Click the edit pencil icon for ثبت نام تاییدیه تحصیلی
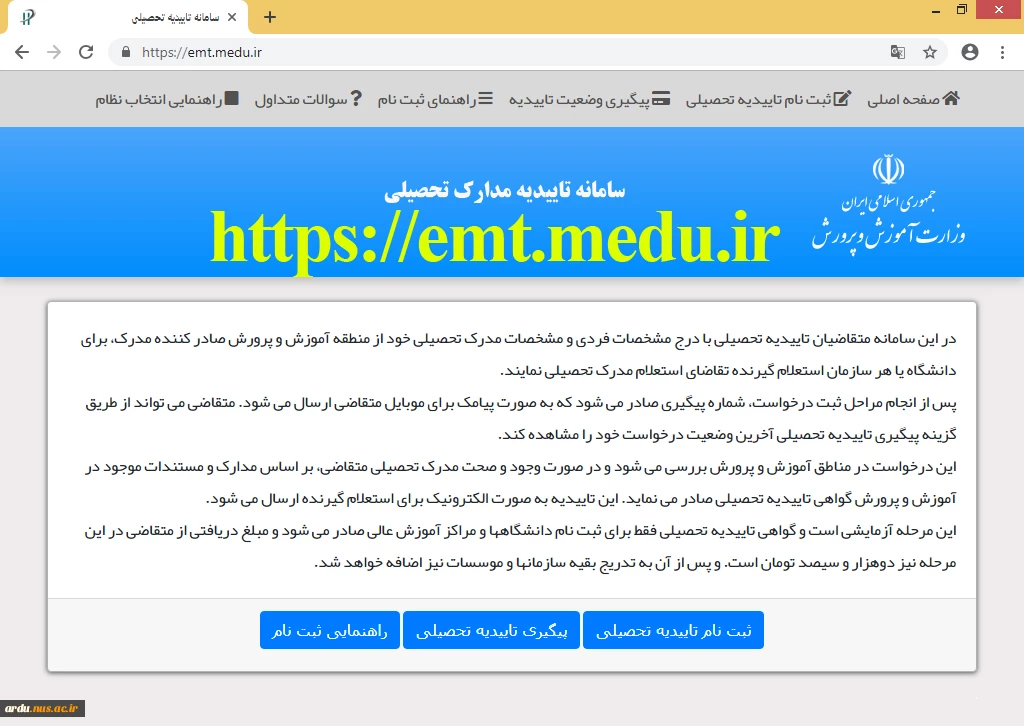Screen dimensions: 1024x726 [x=842, y=99]
